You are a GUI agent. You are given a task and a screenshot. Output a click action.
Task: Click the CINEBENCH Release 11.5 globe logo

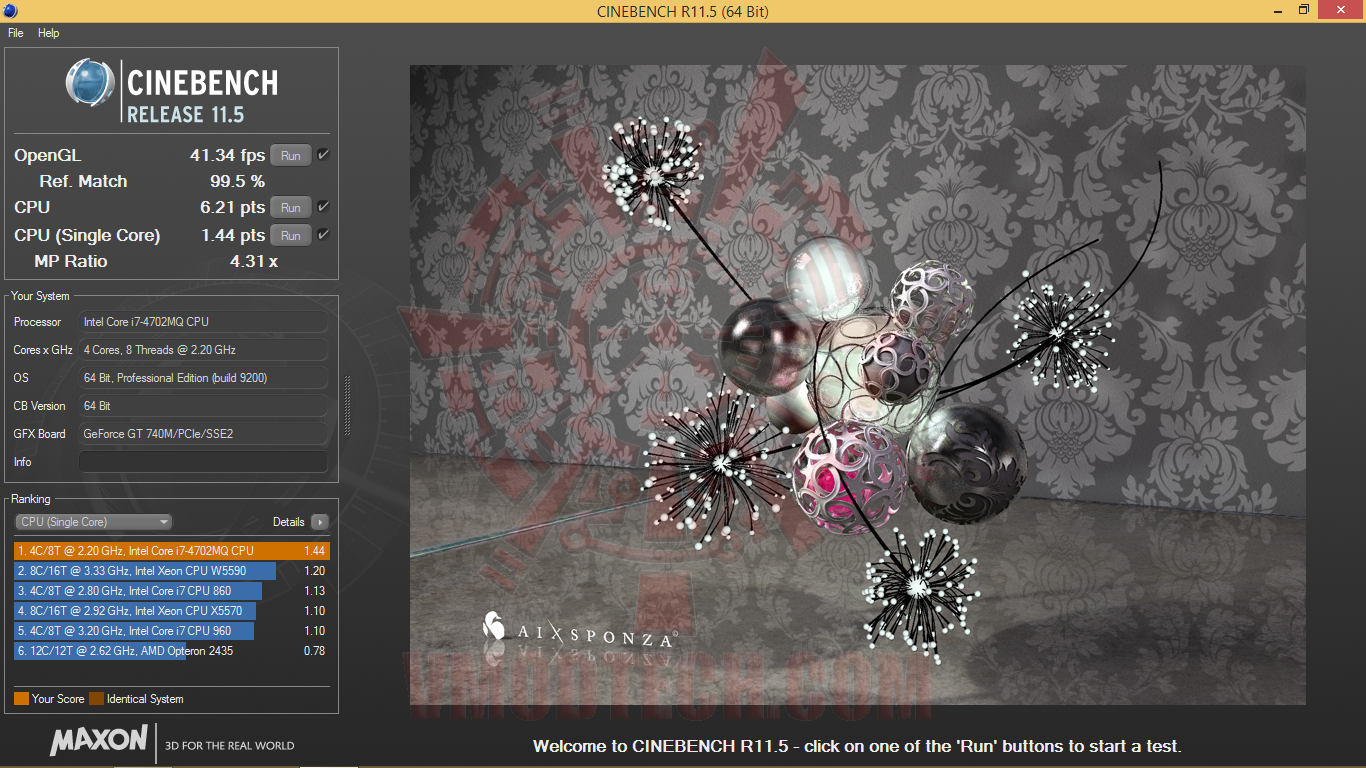point(91,83)
